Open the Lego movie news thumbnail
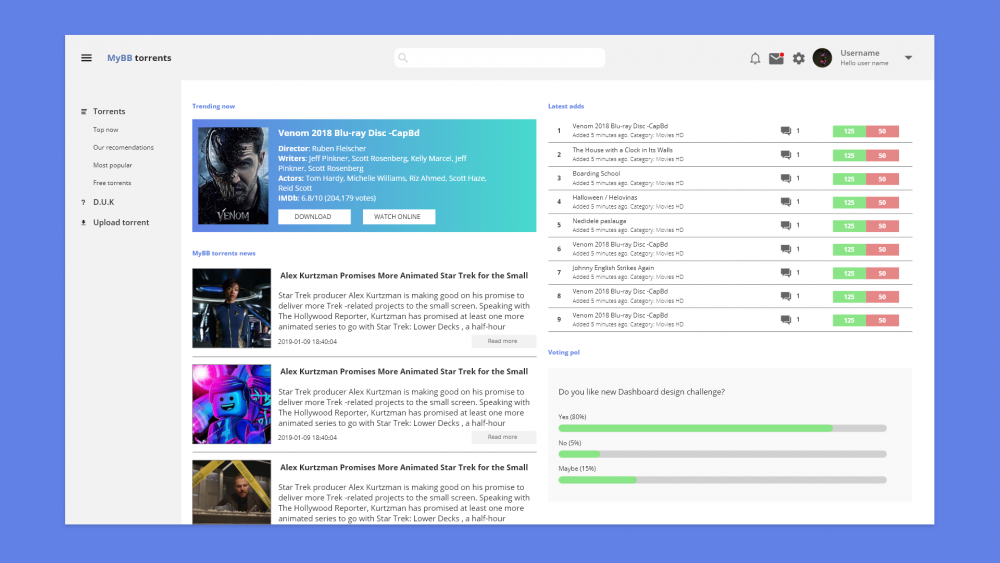This screenshot has height=563, width=1000. point(232,404)
